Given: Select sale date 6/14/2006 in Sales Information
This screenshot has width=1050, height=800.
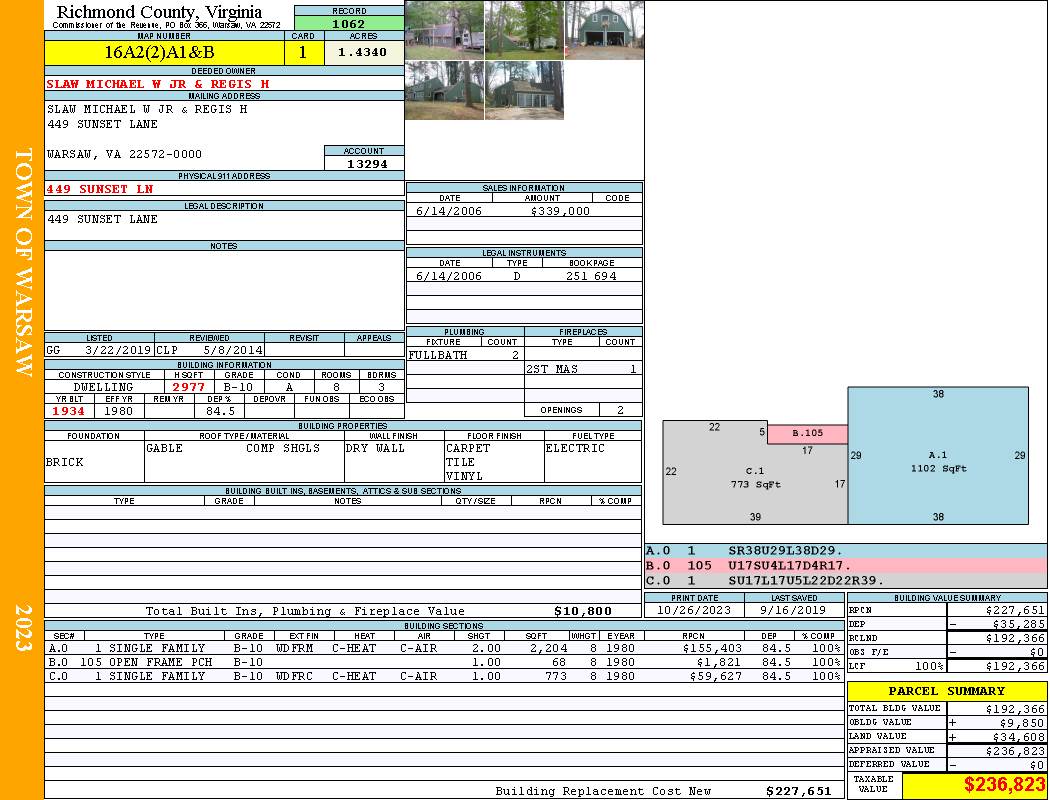Looking at the screenshot, I should pyautogui.click(x=449, y=211).
